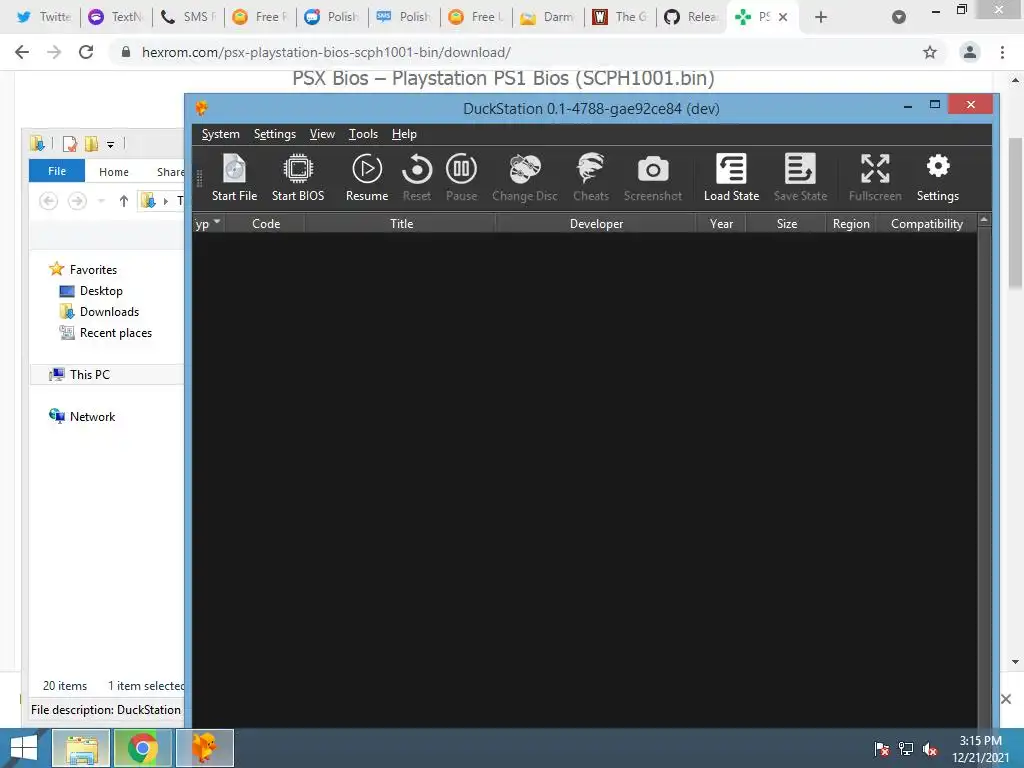
Task: Open the File tab in File Explorer
Action: pyautogui.click(x=57, y=171)
